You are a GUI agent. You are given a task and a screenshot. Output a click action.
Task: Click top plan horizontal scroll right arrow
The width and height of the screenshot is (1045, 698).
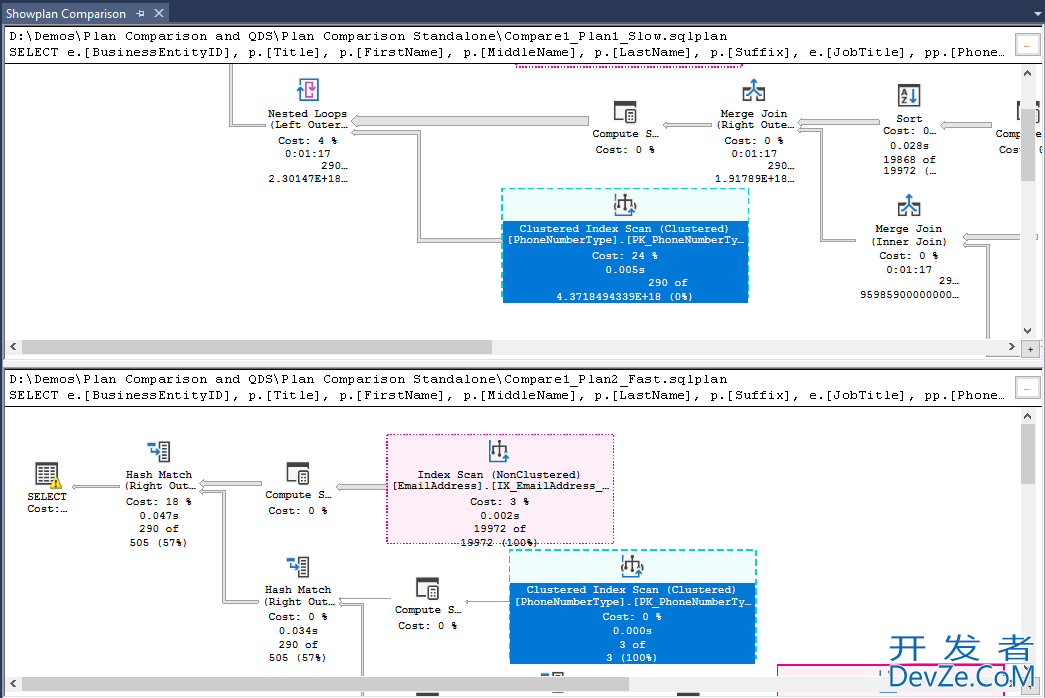[1012, 347]
